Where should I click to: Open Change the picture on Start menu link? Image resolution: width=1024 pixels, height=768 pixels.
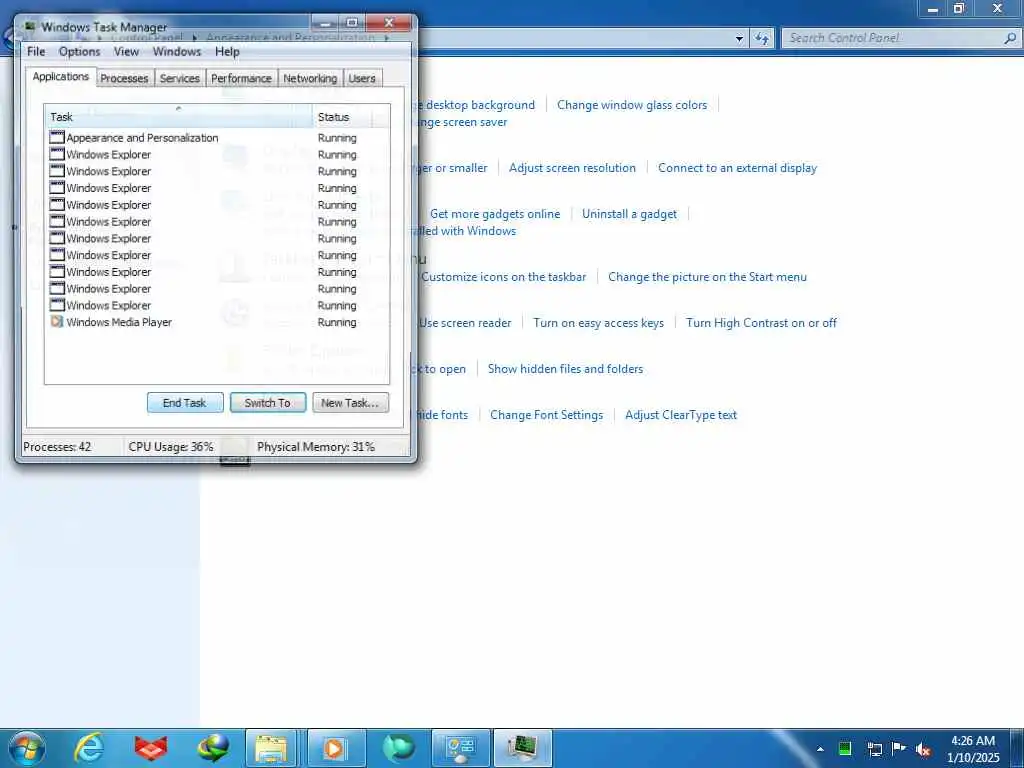point(707,277)
